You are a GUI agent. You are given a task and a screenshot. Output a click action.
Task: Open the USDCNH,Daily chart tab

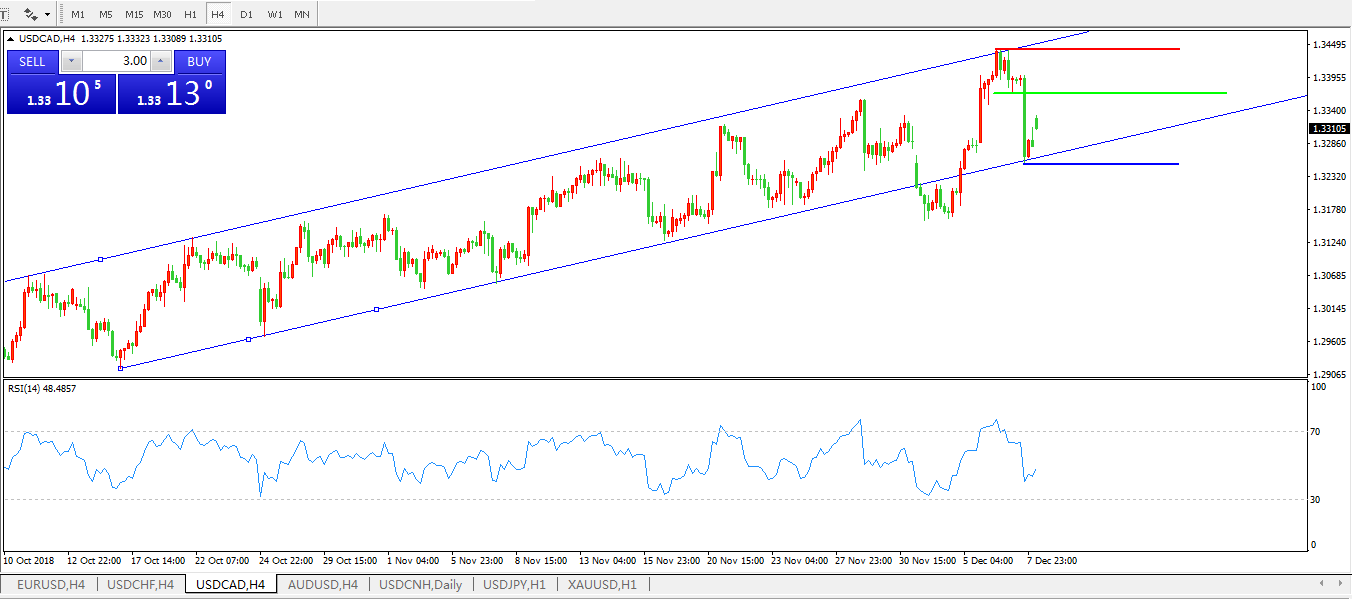pos(420,584)
